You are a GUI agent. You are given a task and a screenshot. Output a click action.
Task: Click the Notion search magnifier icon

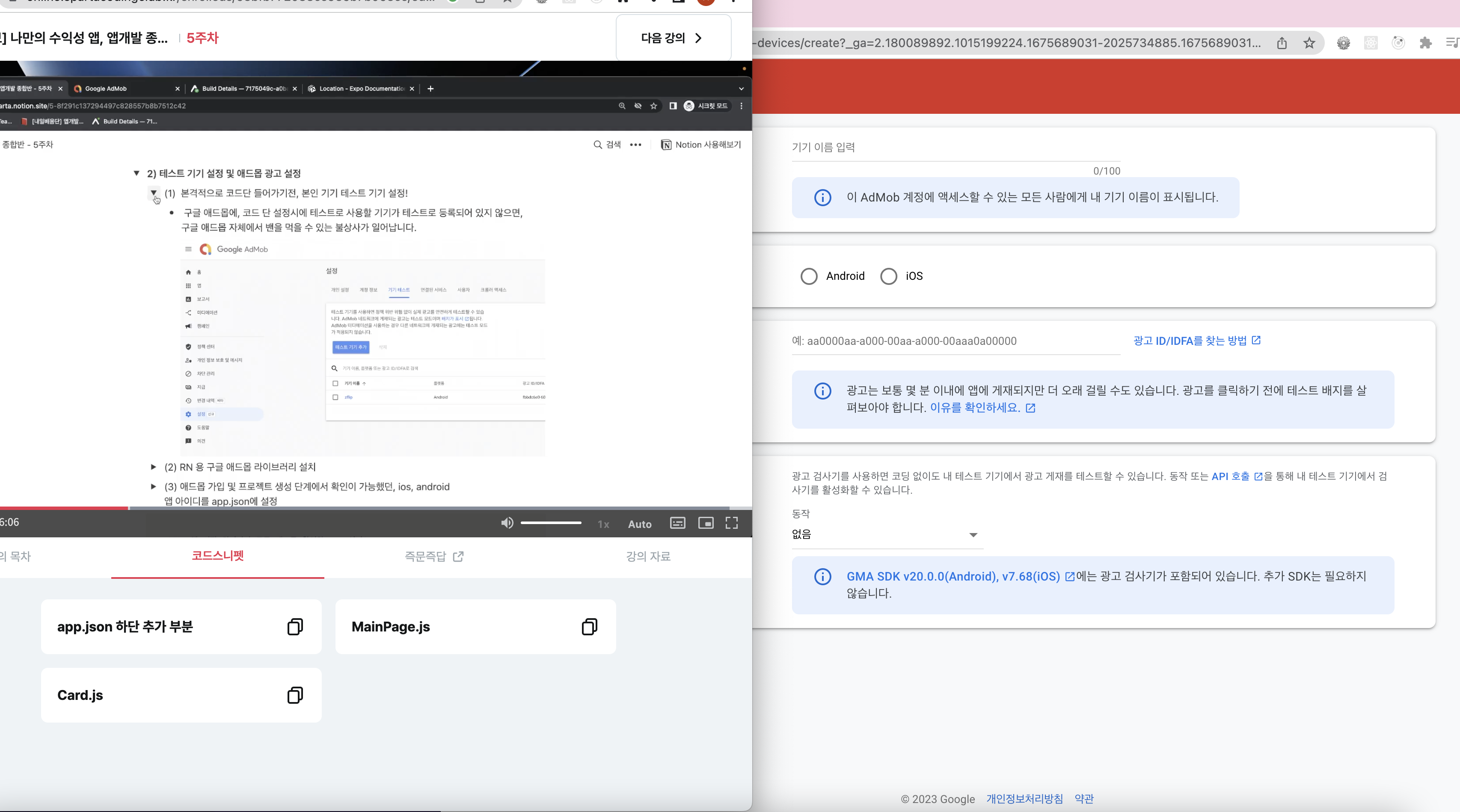pos(597,145)
